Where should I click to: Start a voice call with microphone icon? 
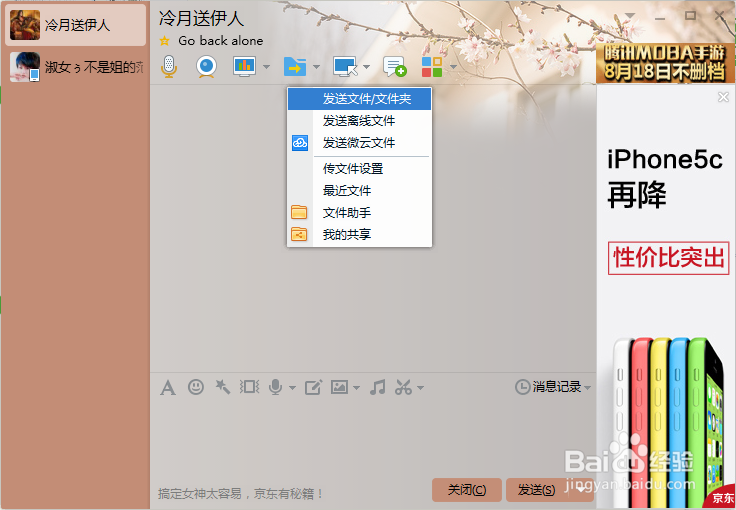[x=169, y=67]
